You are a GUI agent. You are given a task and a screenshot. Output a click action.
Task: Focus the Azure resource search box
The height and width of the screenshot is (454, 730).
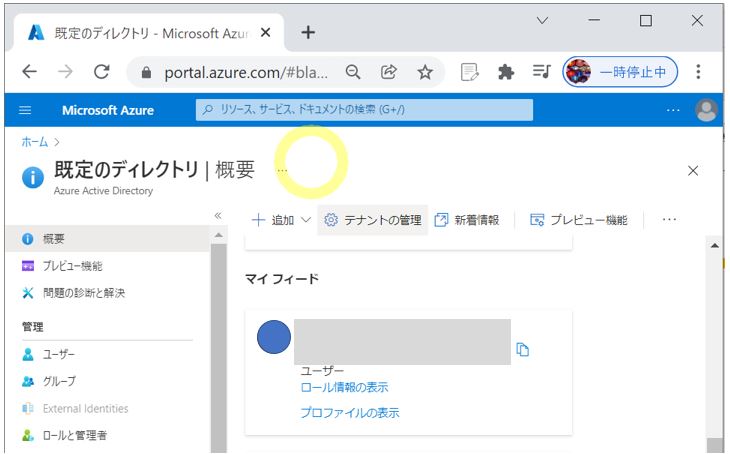click(x=364, y=110)
